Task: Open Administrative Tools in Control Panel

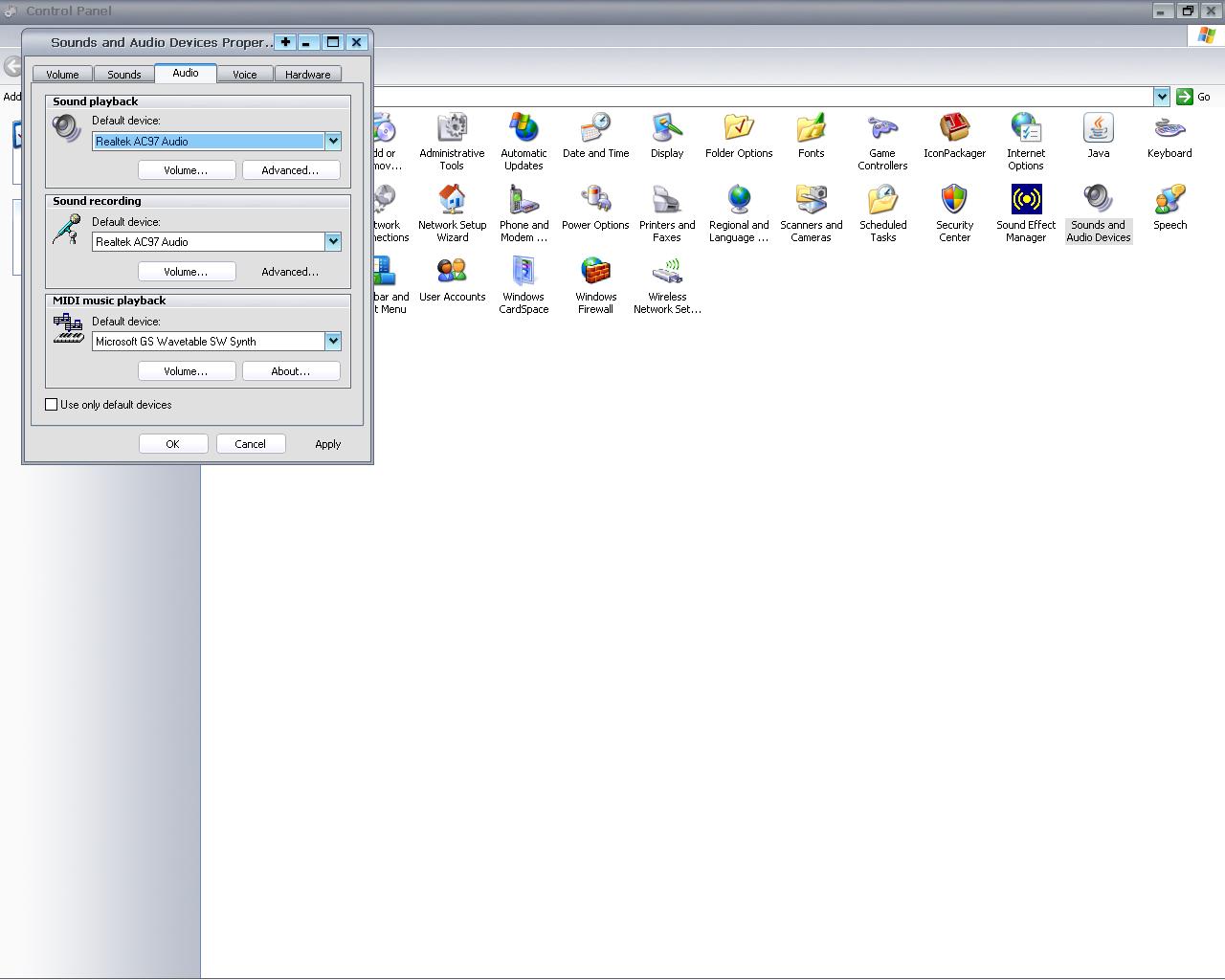Action: tap(452, 141)
